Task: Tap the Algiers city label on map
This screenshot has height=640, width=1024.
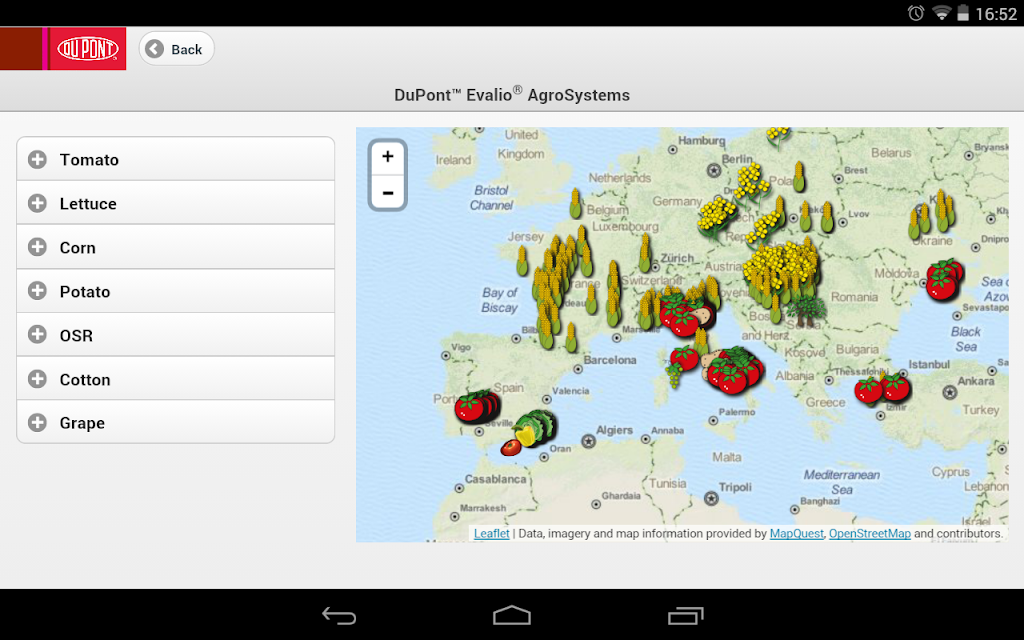Action: [x=614, y=430]
